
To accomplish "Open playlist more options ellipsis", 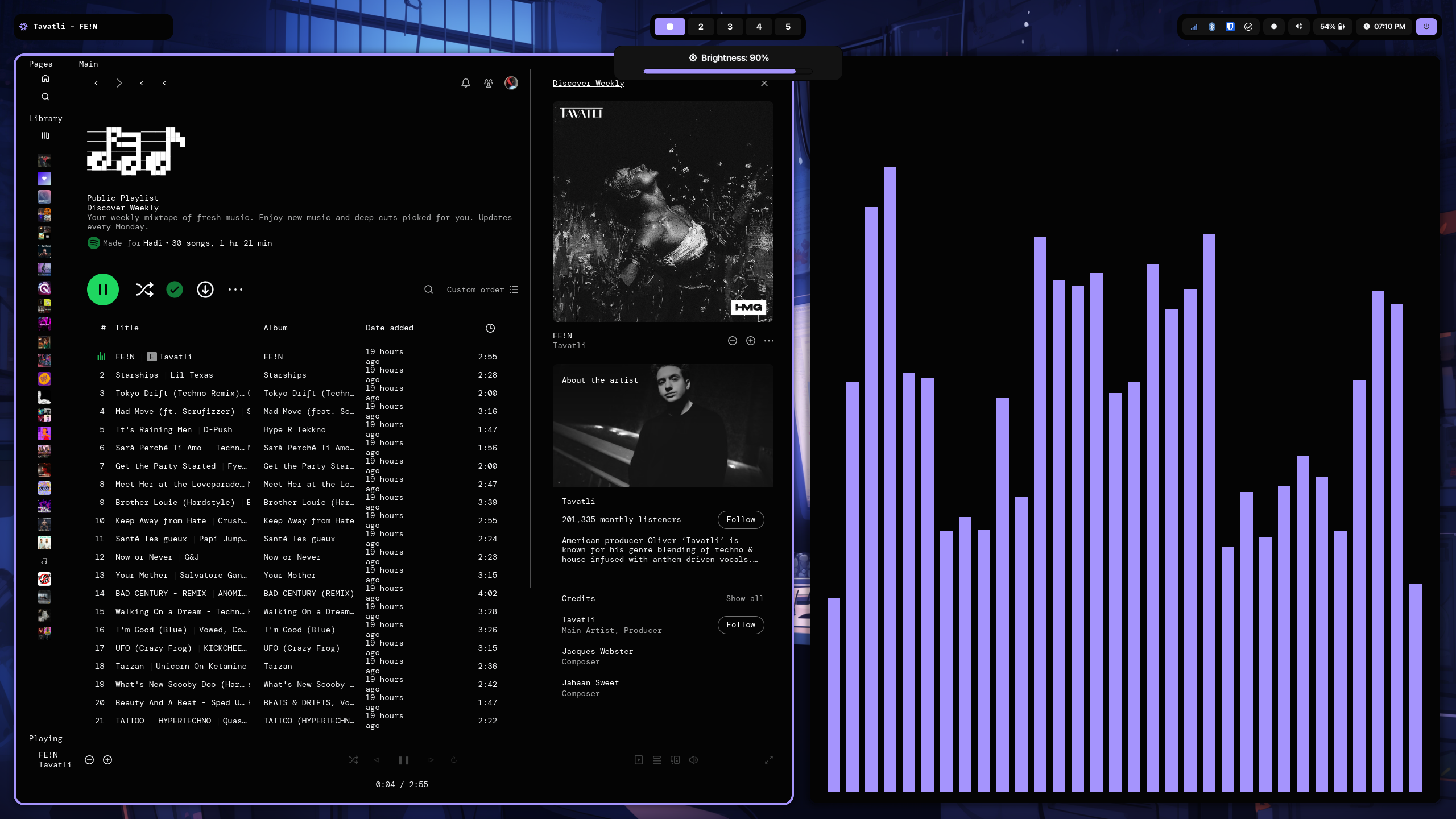I will click(235, 289).
